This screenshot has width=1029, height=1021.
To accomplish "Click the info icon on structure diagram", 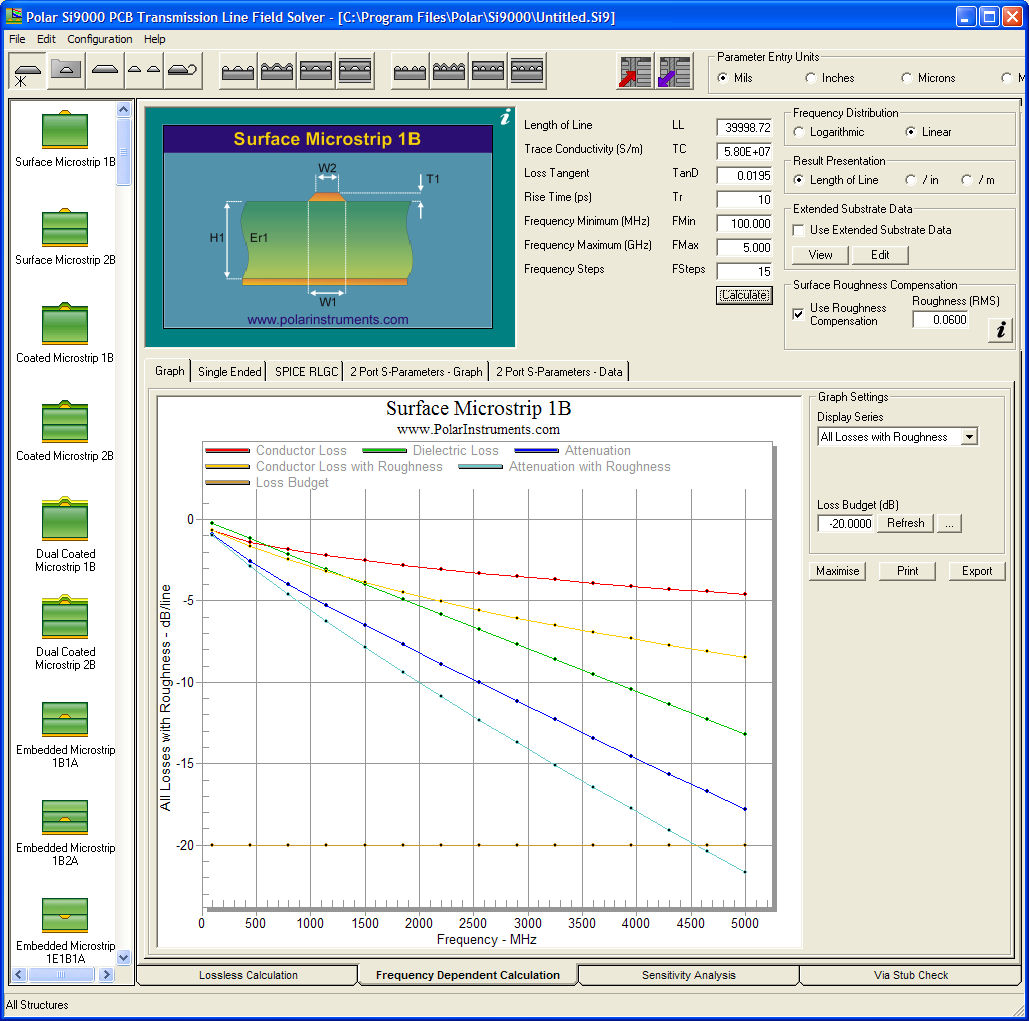I will (505, 117).
